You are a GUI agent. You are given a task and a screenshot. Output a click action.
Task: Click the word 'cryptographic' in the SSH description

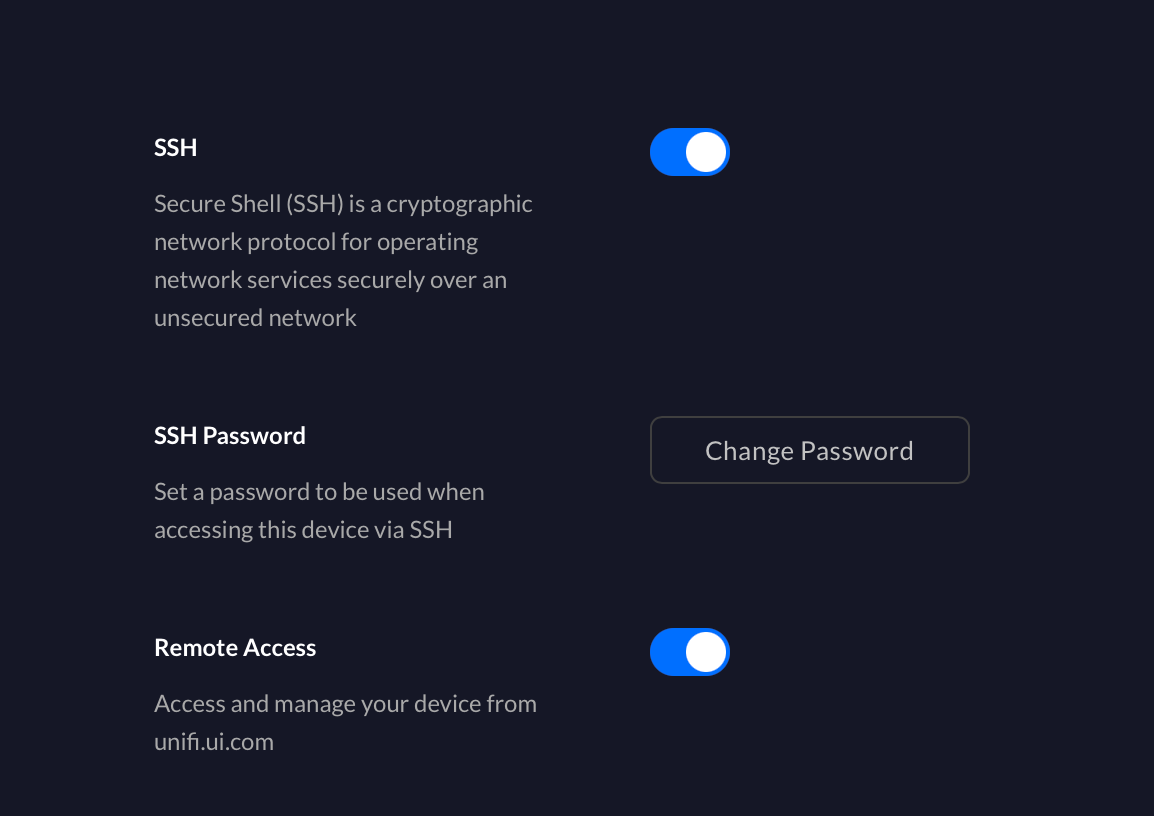point(459,204)
